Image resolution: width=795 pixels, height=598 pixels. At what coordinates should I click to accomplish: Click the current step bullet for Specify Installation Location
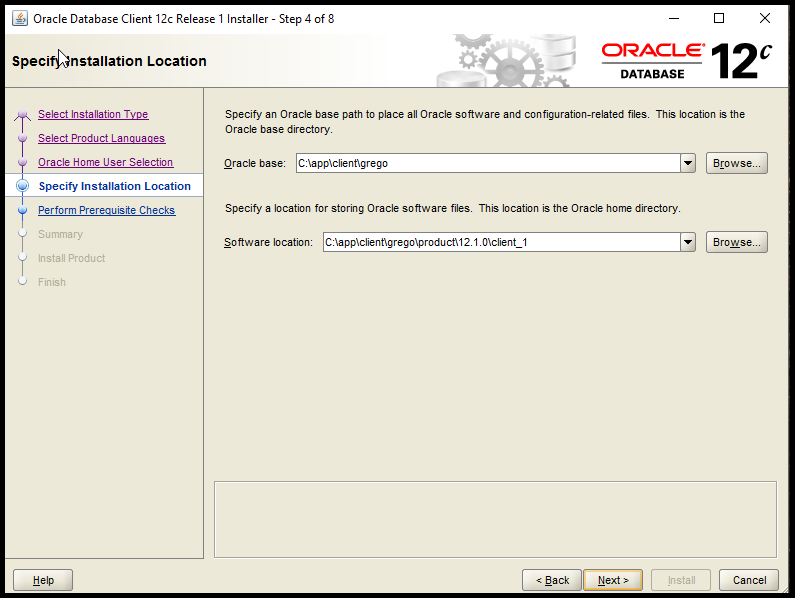coord(22,186)
